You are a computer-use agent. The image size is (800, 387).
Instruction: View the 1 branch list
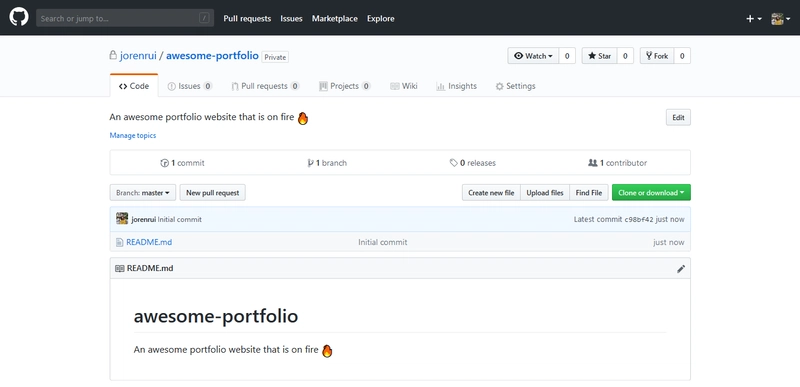tap(327, 163)
